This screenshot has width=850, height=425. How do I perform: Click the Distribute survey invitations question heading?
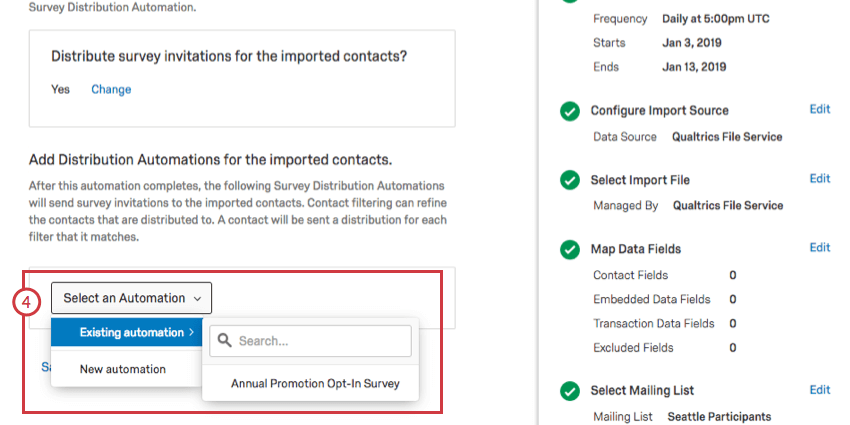(x=229, y=56)
